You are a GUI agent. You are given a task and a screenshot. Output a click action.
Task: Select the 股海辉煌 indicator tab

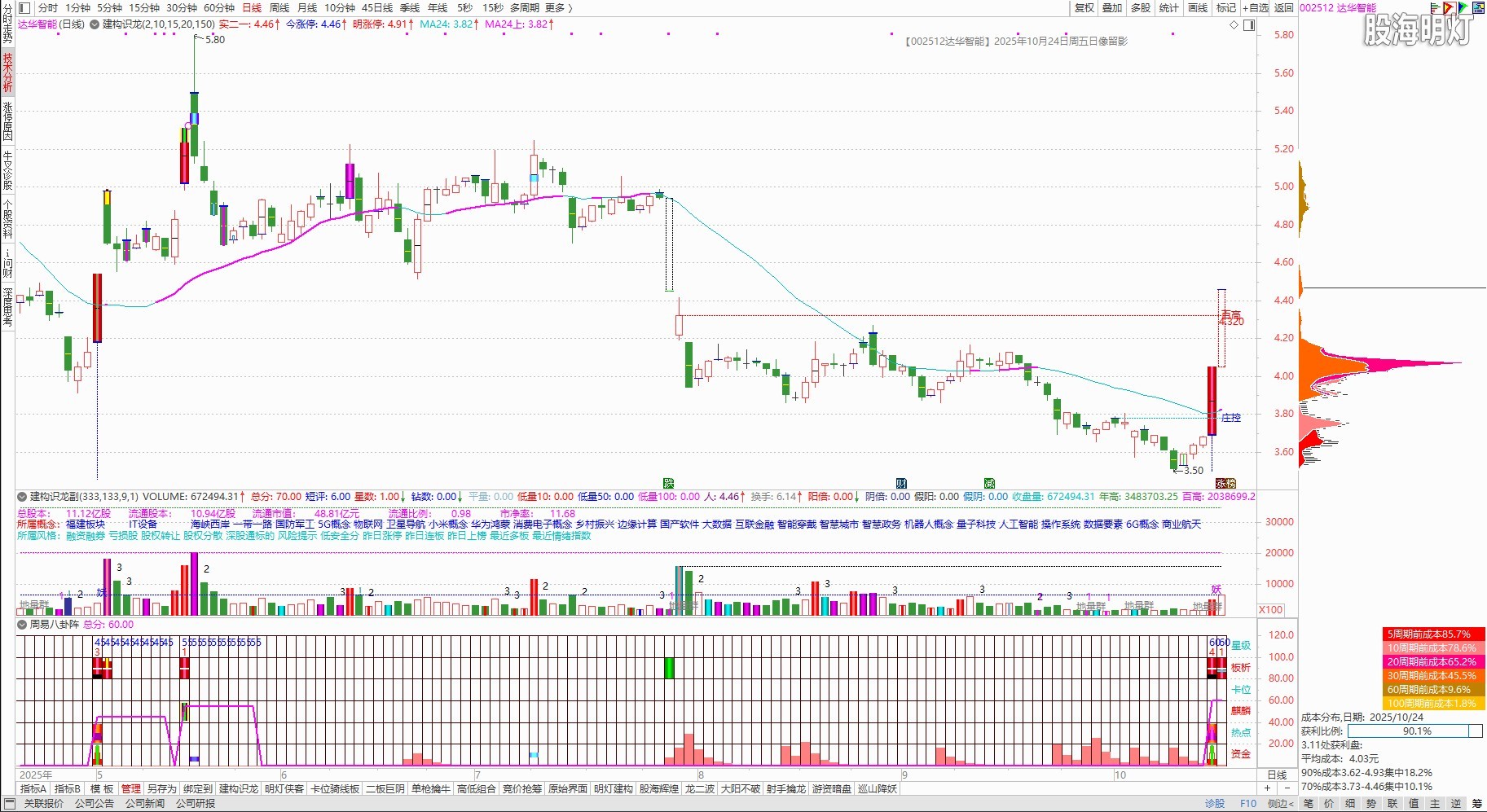click(x=658, y=788)
